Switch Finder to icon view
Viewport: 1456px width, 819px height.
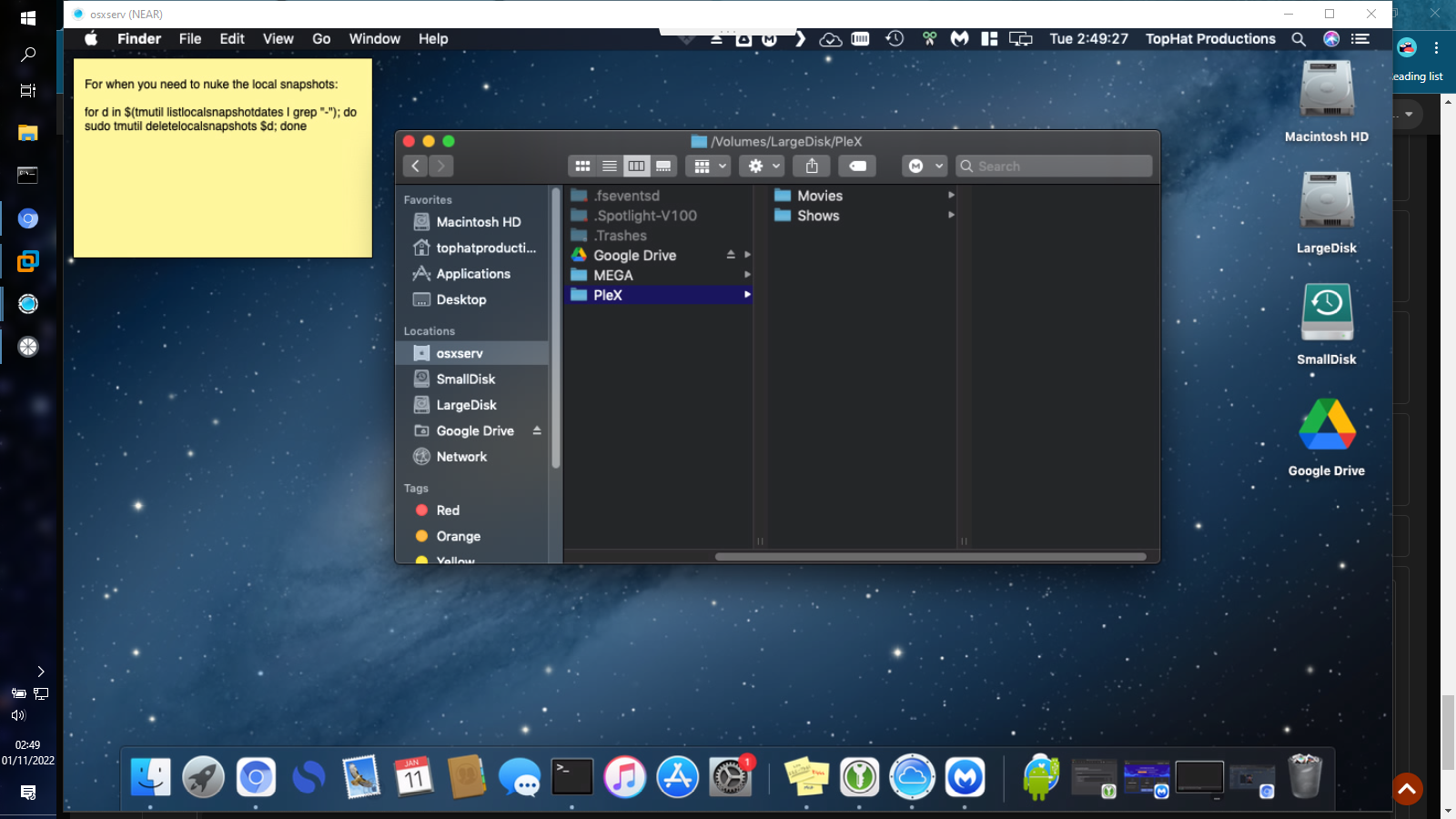[x=582, y=166]
